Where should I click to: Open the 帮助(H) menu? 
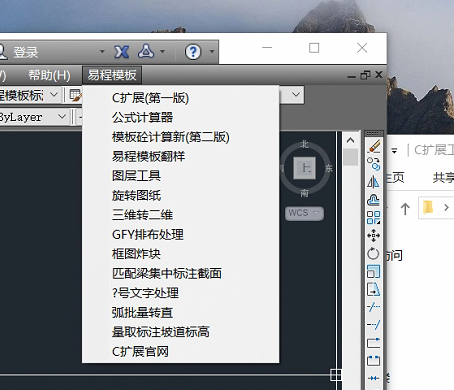49,75
